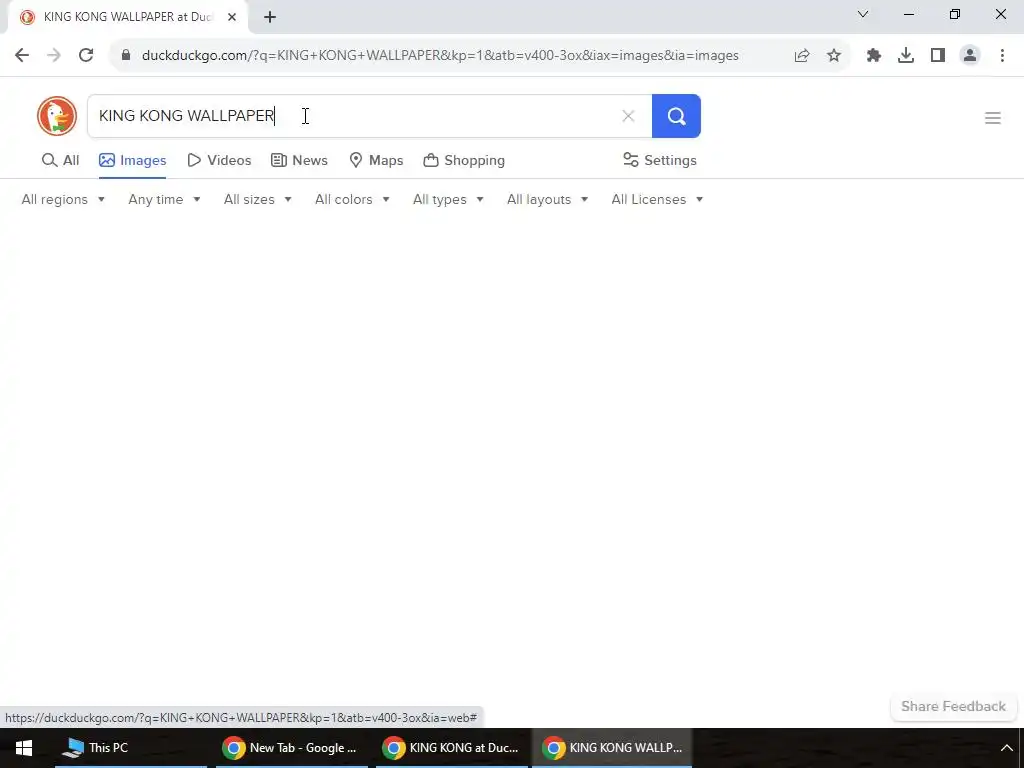
Task: Select KING KONG WALLP... taskbar window
Action: point(612,748)
